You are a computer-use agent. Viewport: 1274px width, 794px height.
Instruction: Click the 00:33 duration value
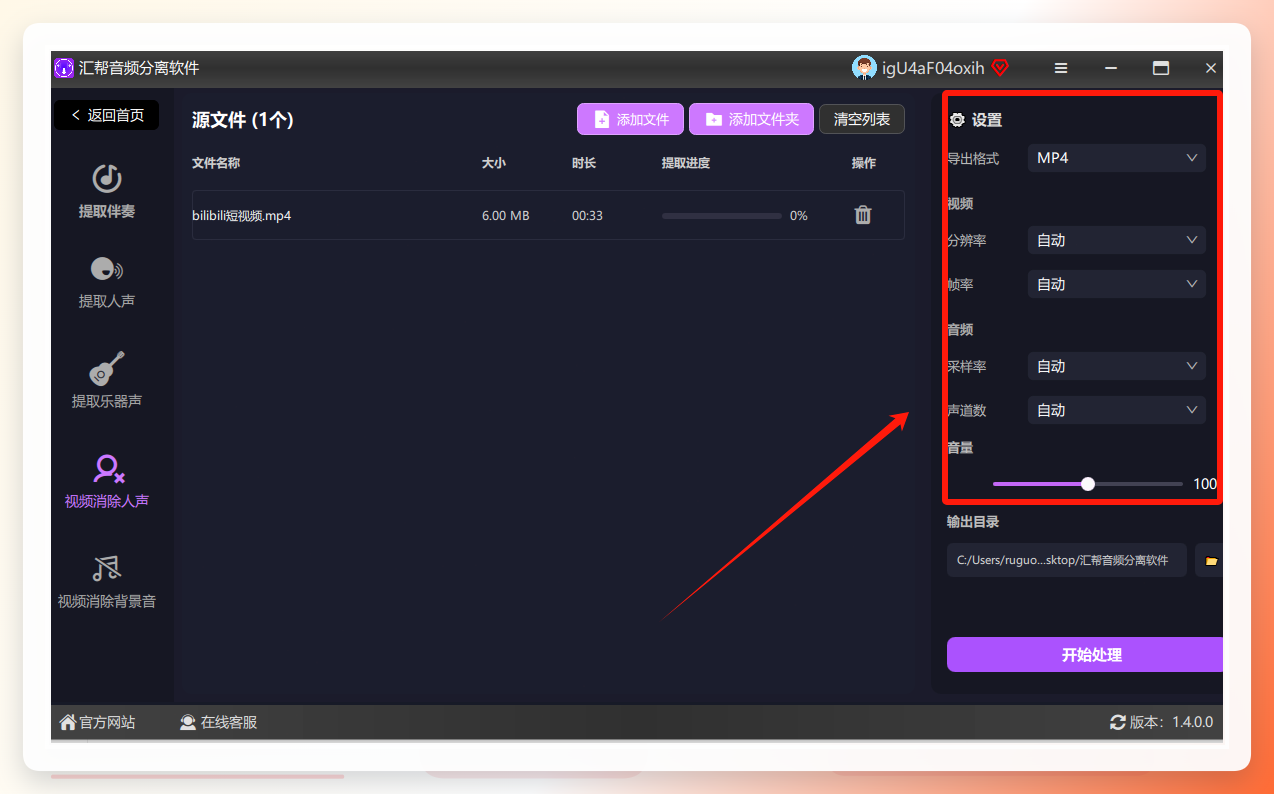click(587, 216)
